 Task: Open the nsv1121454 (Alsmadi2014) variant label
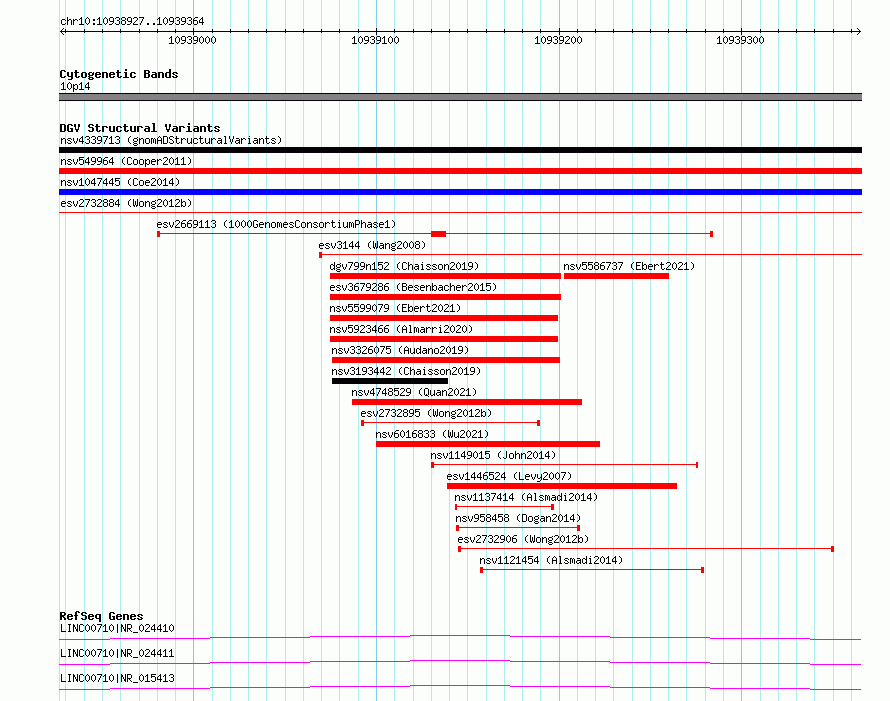551,560
